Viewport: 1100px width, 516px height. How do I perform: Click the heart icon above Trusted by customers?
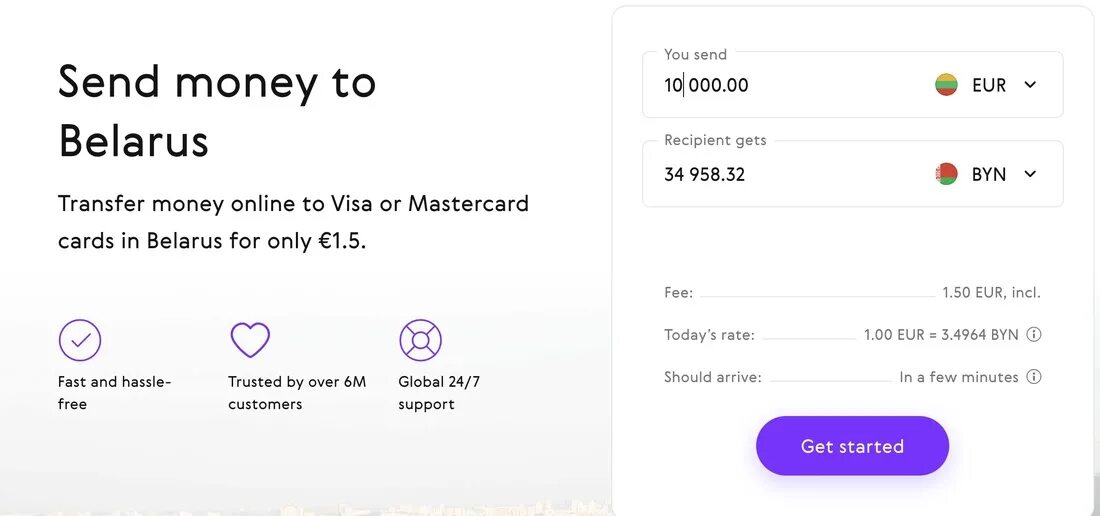[250, 340]
